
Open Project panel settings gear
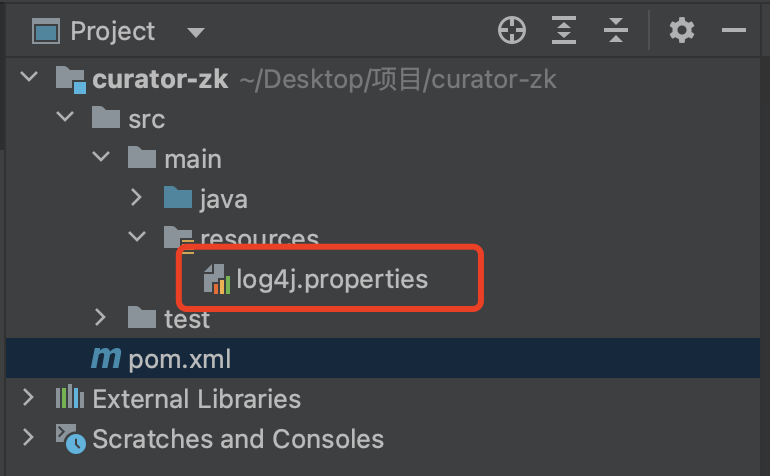682,31
